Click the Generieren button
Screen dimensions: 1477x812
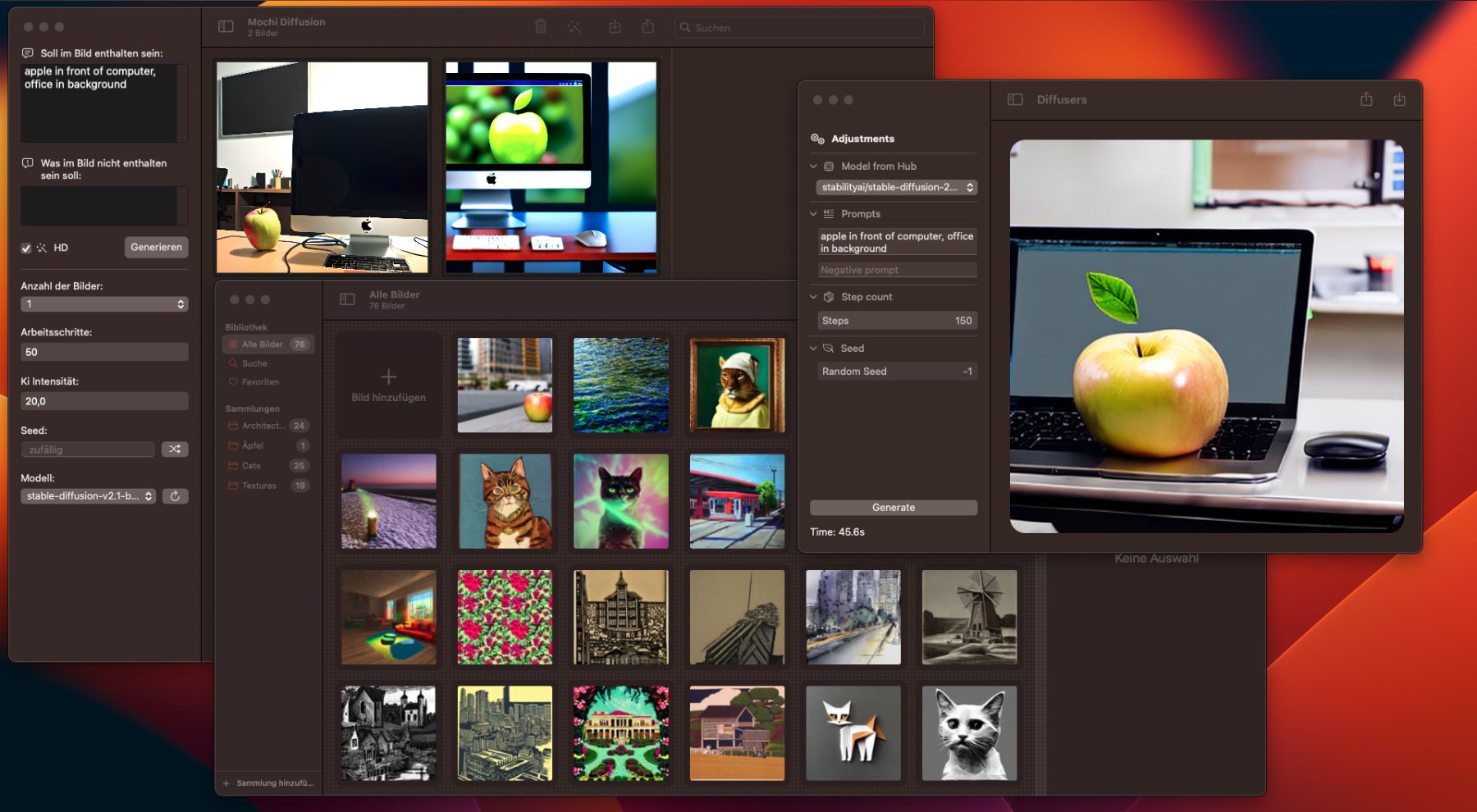point(156,247)
